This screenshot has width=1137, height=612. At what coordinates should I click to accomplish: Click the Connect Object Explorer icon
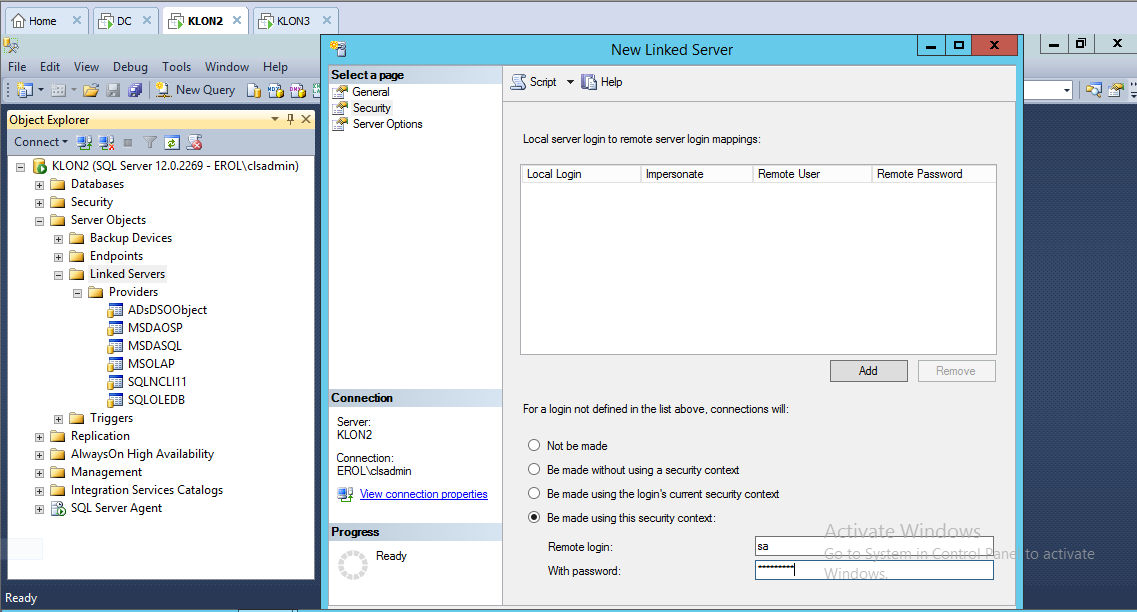85,142
